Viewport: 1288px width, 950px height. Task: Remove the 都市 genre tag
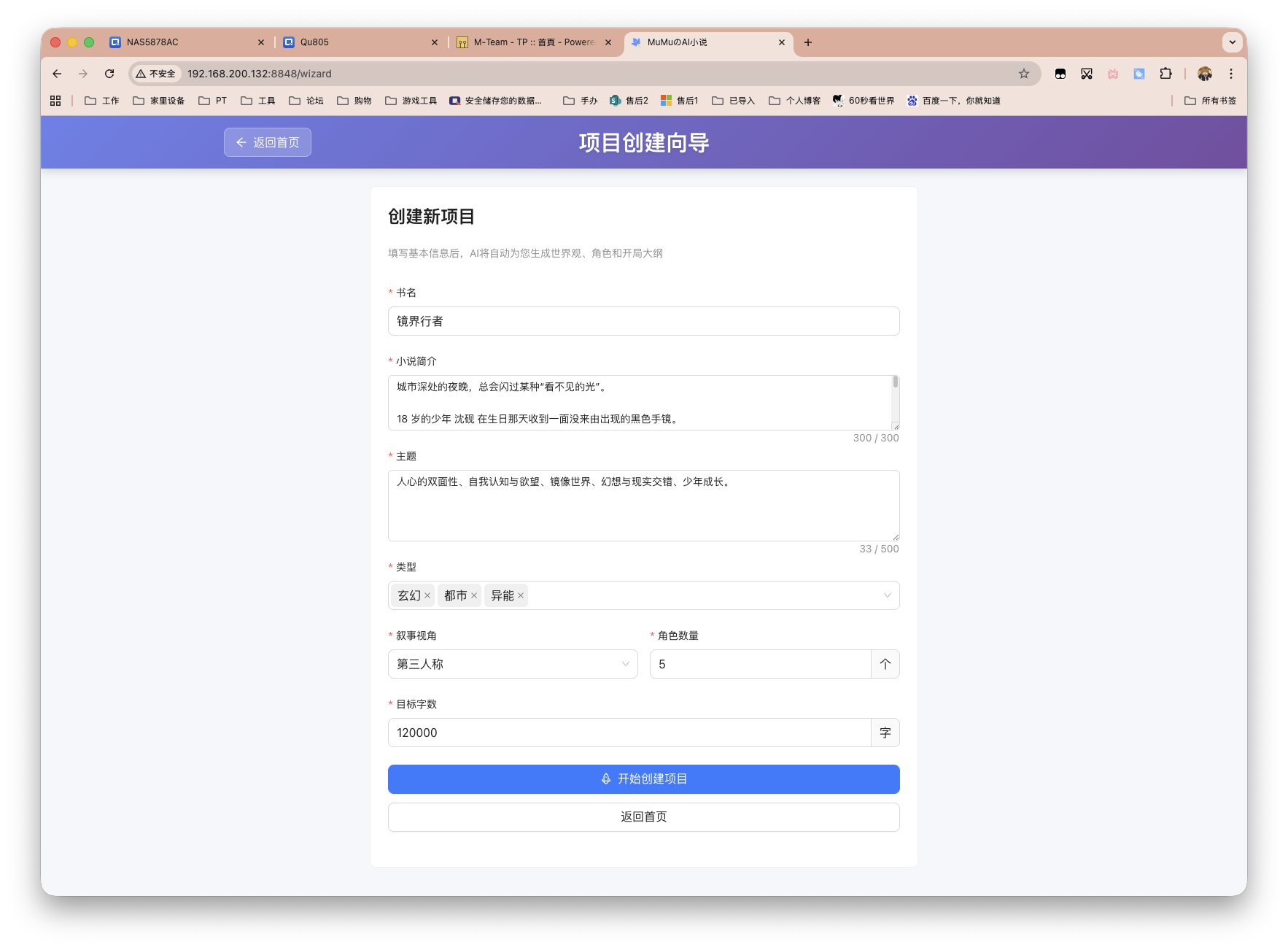tap(474, 596)
